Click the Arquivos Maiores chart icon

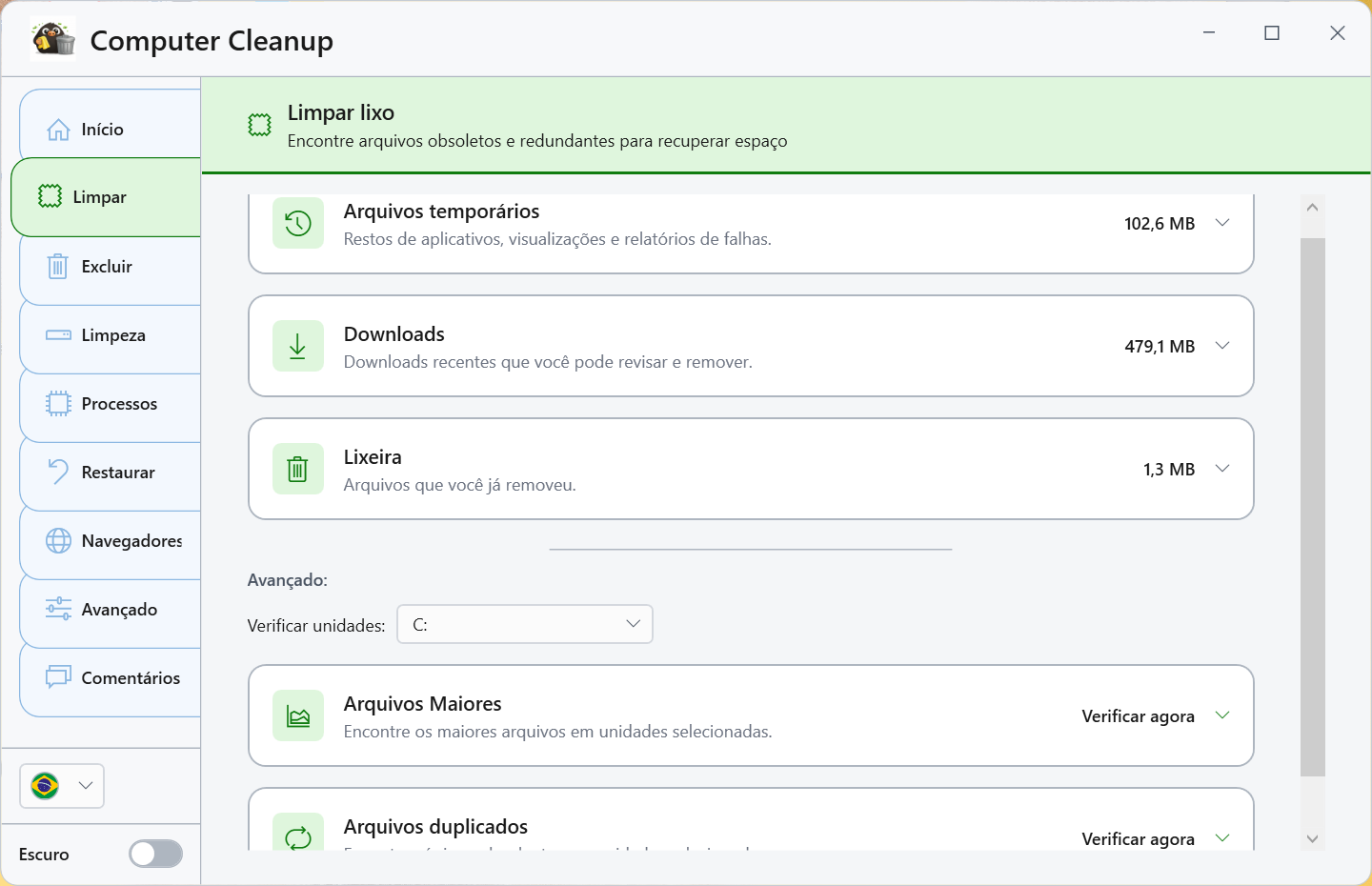click(298, 715)
